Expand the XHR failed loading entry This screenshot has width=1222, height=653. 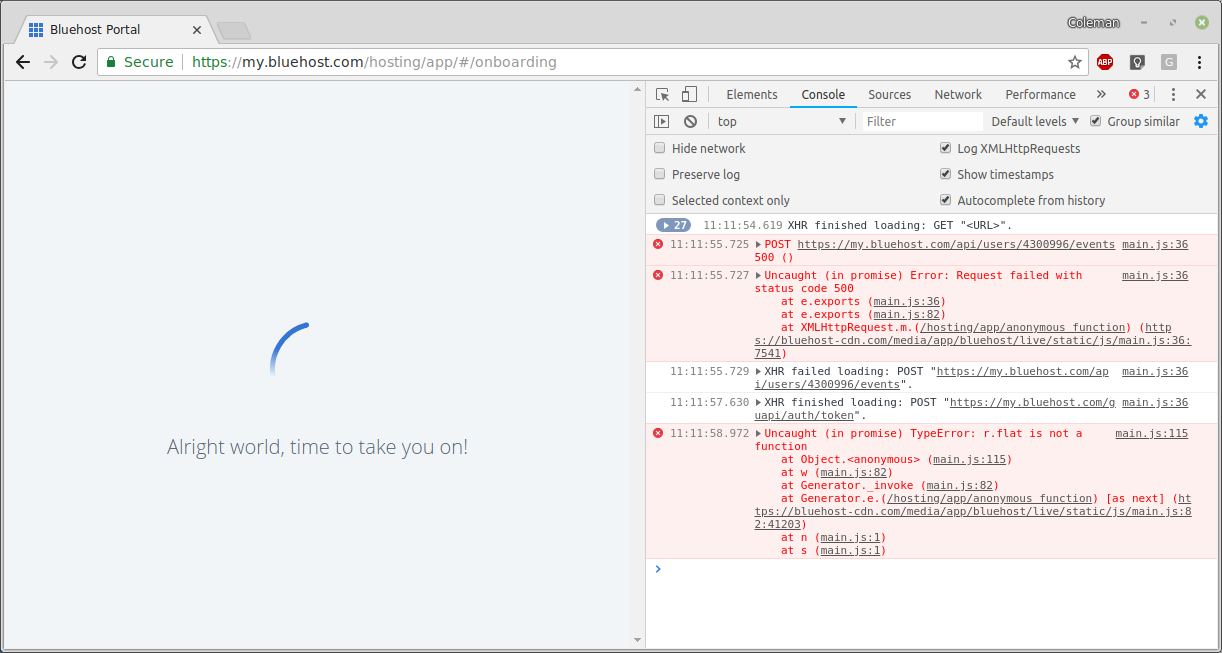(x=759, y=372)
